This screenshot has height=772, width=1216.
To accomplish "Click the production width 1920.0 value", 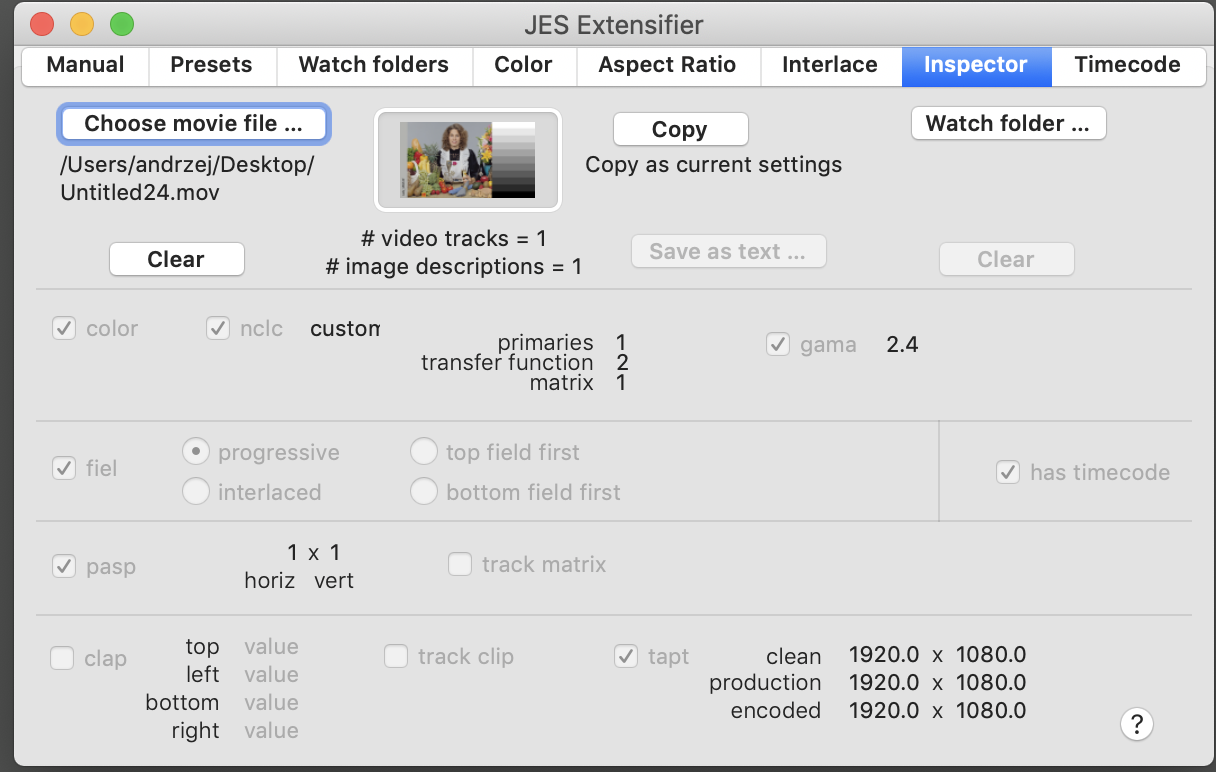I will pyautogui.click(x=884, y=683).
